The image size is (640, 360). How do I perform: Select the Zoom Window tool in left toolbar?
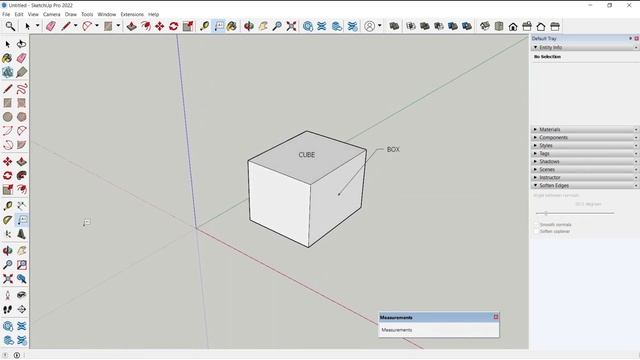tap(22, 265)
